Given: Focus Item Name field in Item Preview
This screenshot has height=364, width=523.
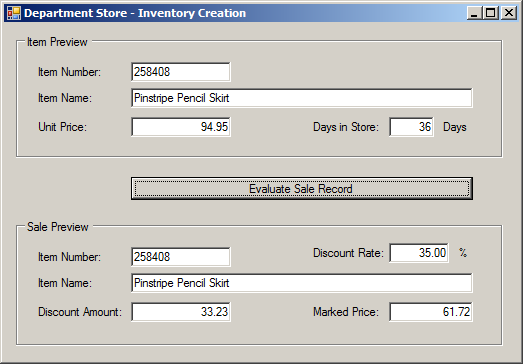Looking at the screenshot, I should [x=302, y=98].
